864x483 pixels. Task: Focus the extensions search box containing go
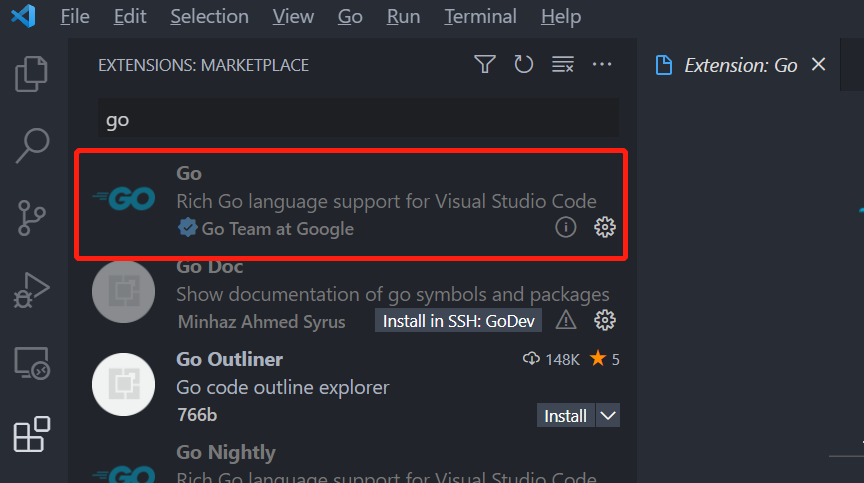358,118
